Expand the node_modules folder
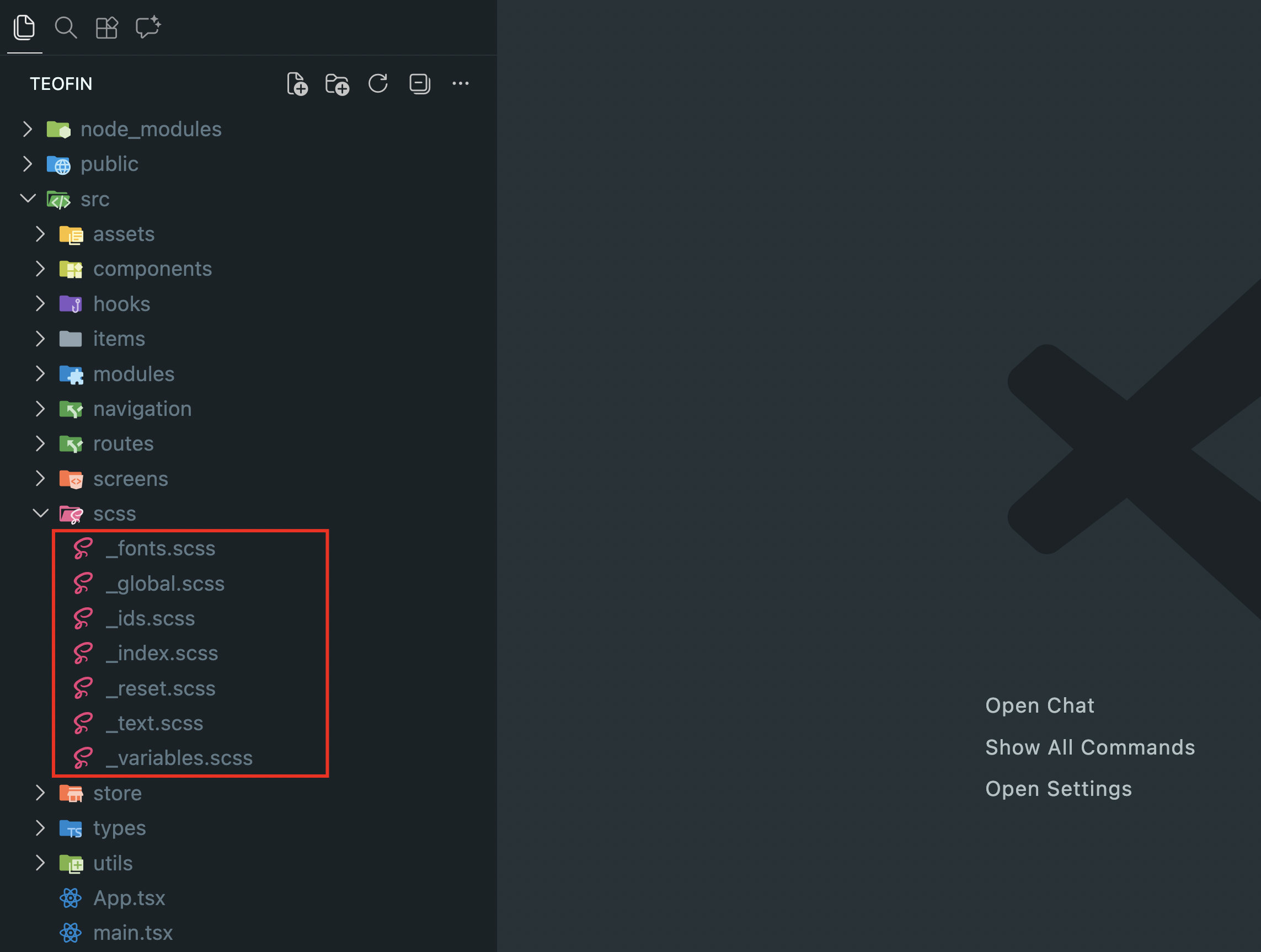This screenshot has width=1261, height=952. point(28,130)
